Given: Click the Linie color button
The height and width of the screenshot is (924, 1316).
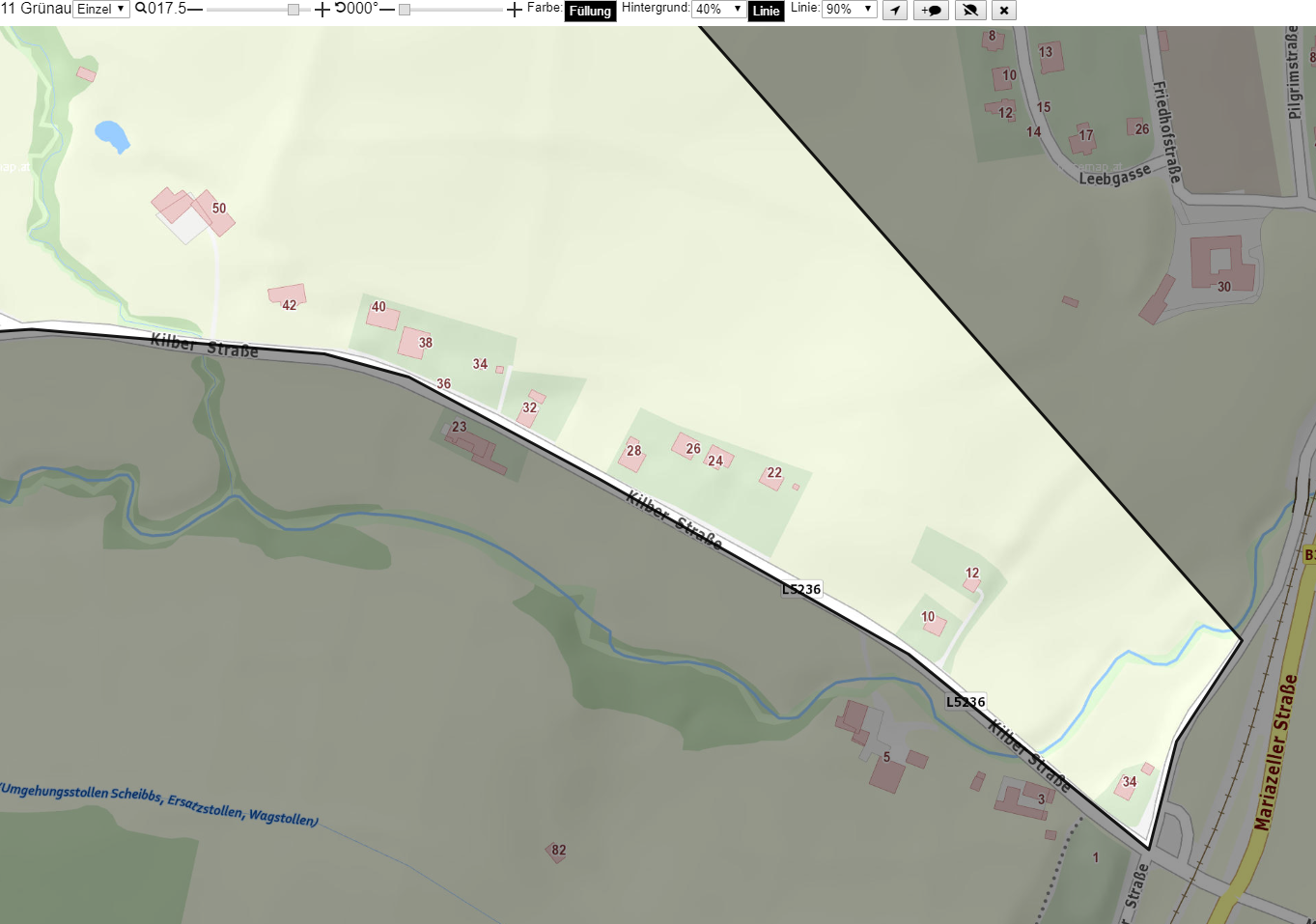Looking at the screenshot, I should (766, 11).
